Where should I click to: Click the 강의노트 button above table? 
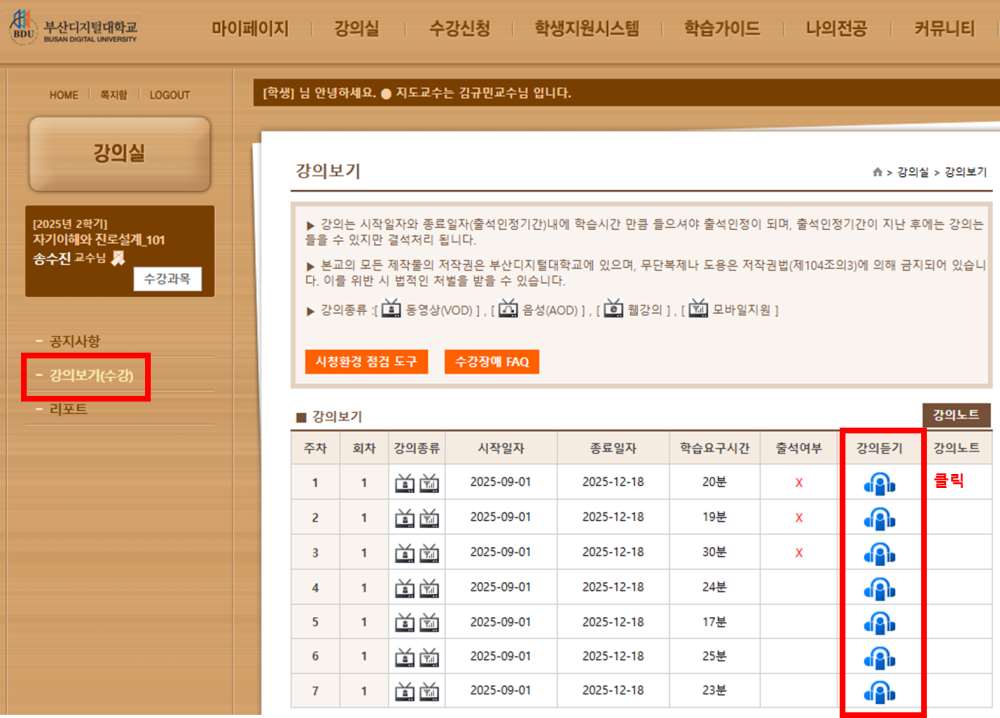coord(955,415)
